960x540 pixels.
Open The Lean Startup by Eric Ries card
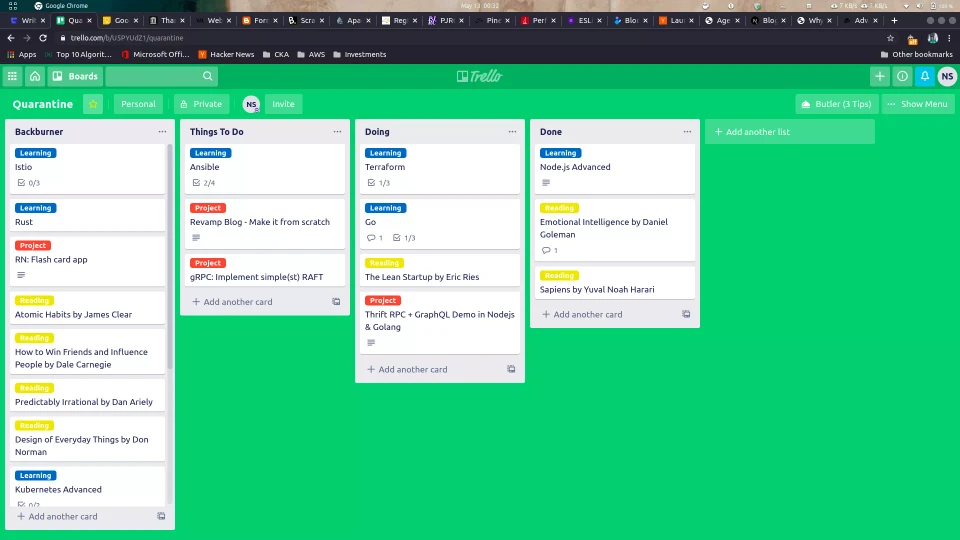point(440,270)
